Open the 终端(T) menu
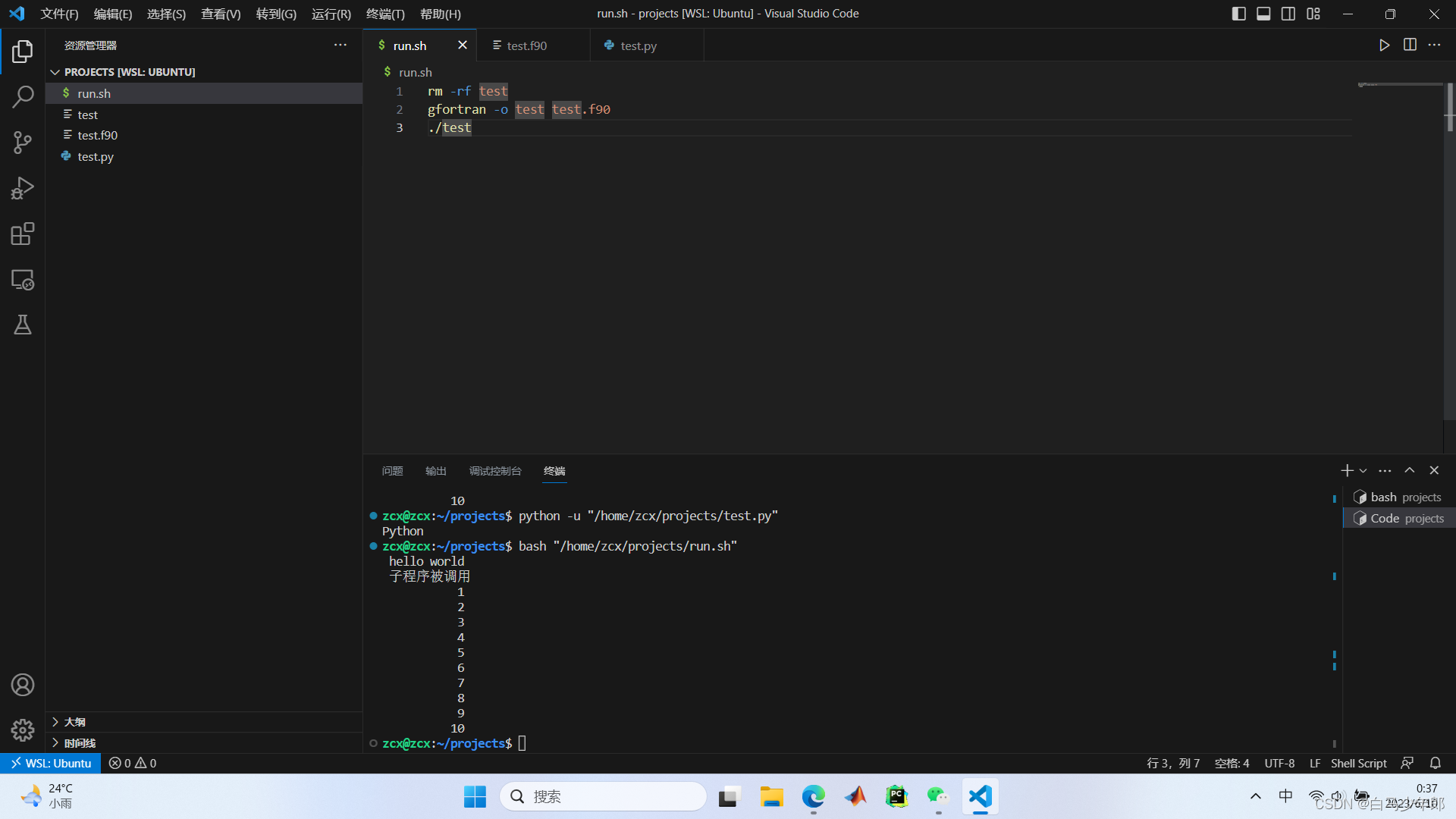The width and height of the screenshot is (1456, 819). [x=385, y=14]
